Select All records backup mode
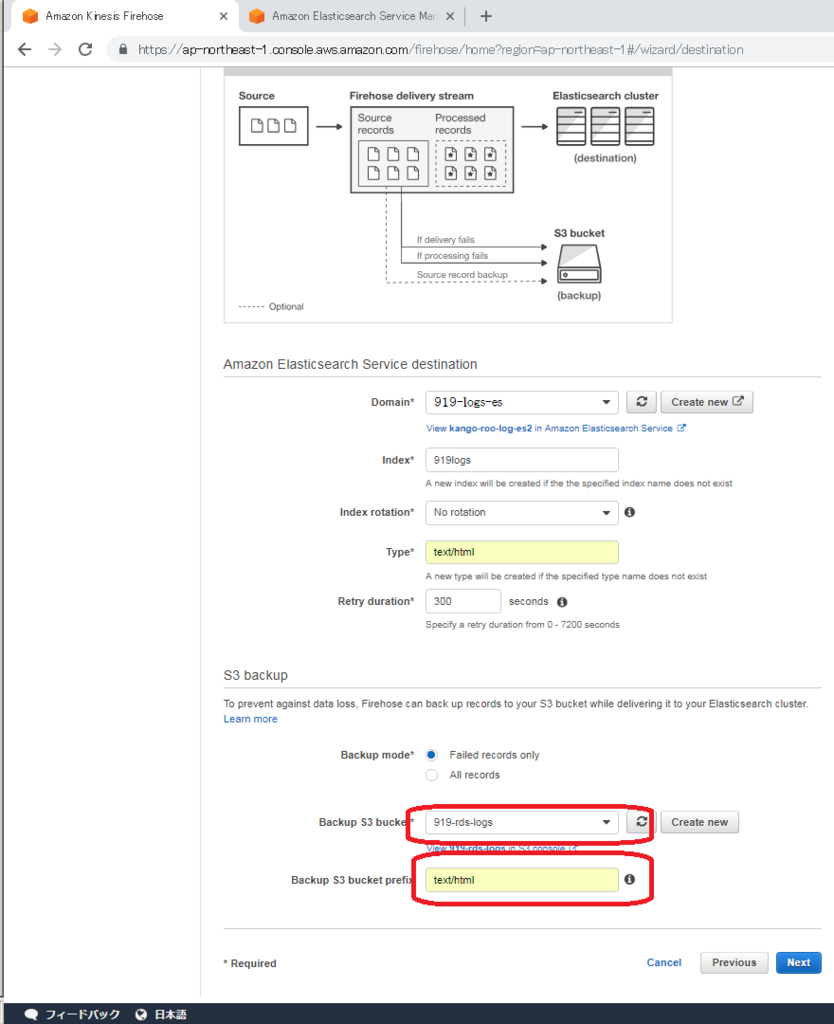Screen dimensions: 834x1024 (432, 775)
